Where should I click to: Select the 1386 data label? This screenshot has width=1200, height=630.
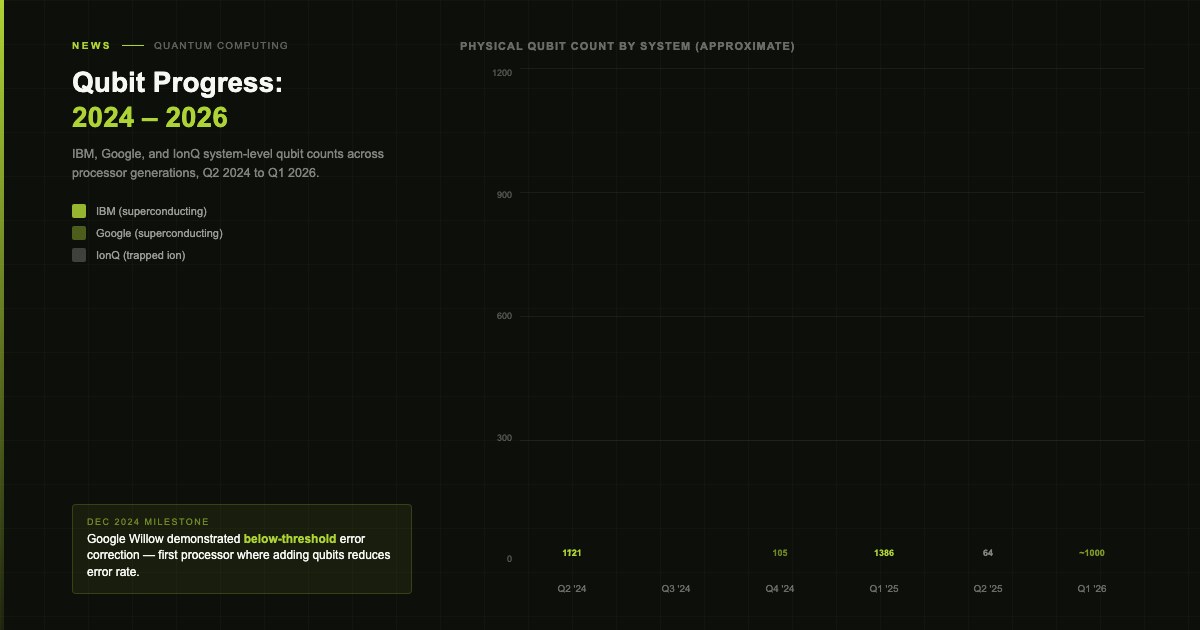click(884, 553)
